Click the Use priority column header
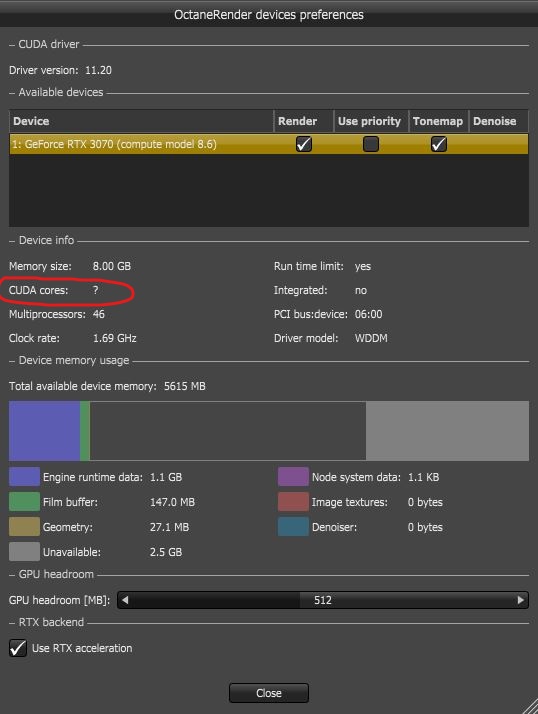 click(371, 121)
